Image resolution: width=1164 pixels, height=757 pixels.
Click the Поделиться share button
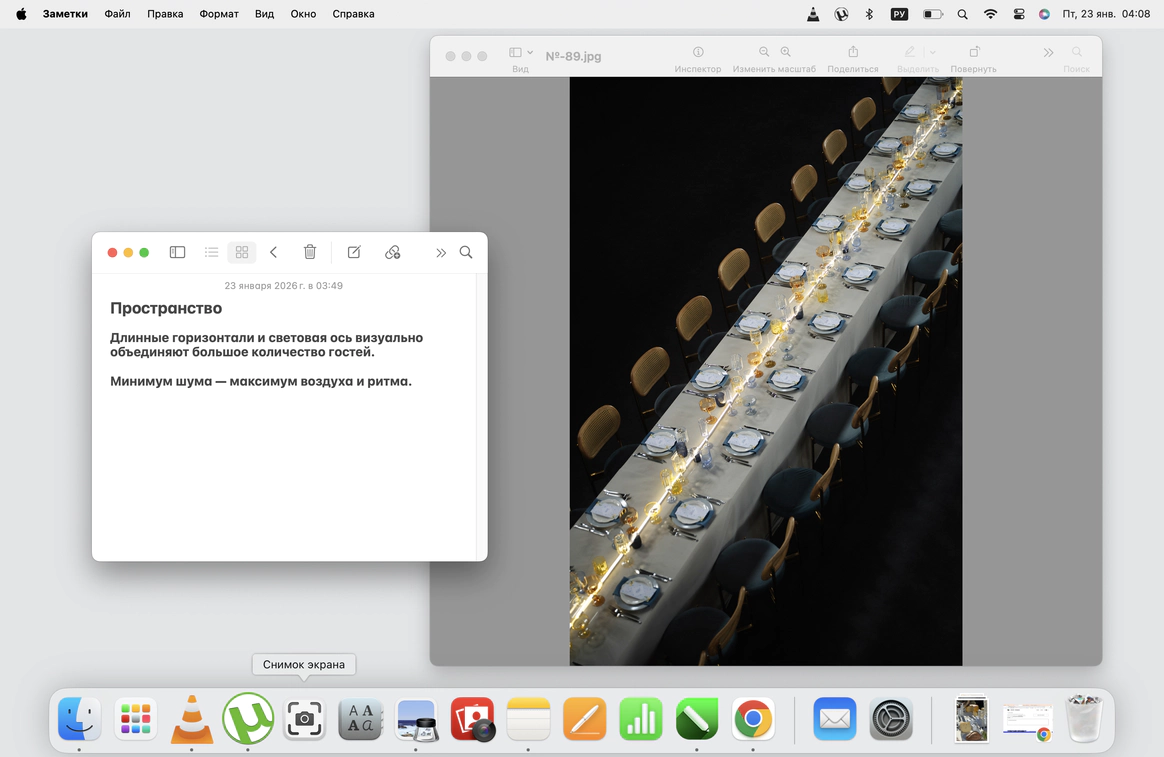click(853, 53)
